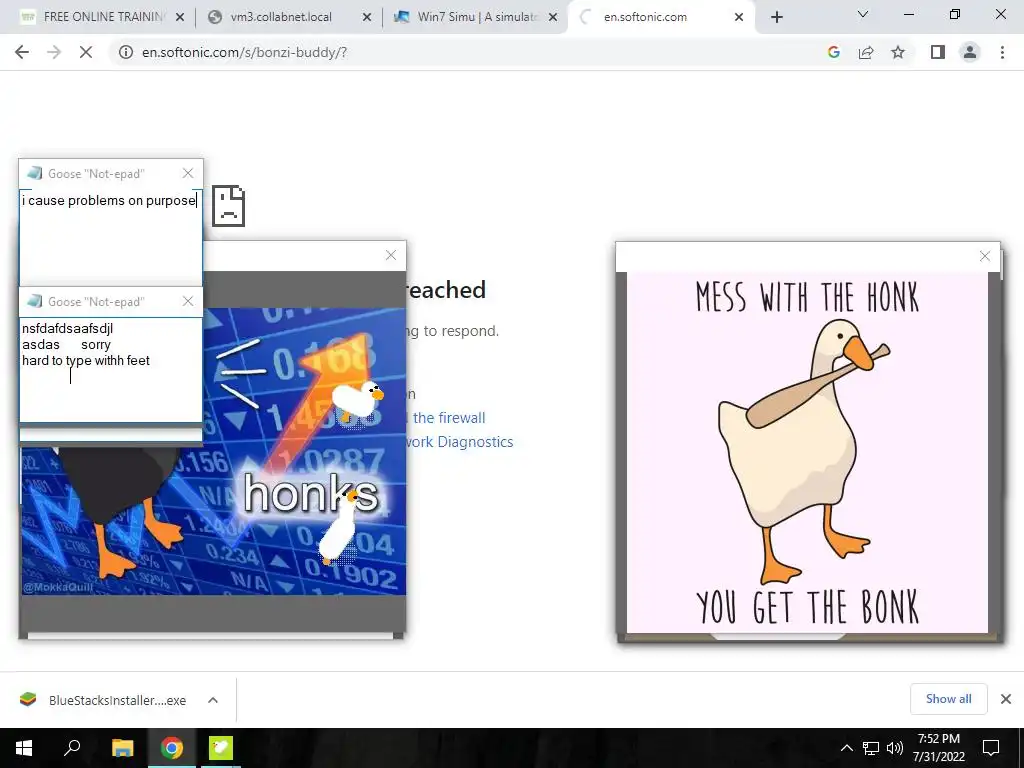
Task: Open the Chrome profile avatar
Action: click(x=970, y=52)
